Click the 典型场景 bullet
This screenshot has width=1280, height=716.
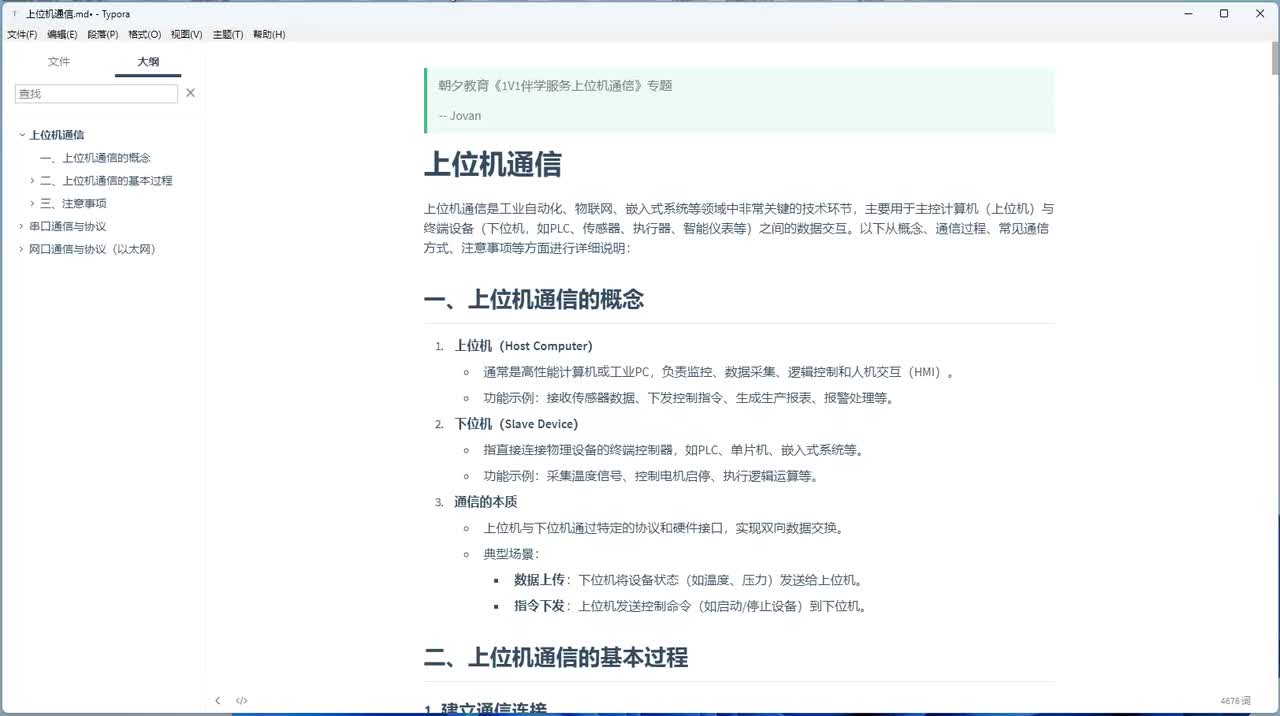512,554
